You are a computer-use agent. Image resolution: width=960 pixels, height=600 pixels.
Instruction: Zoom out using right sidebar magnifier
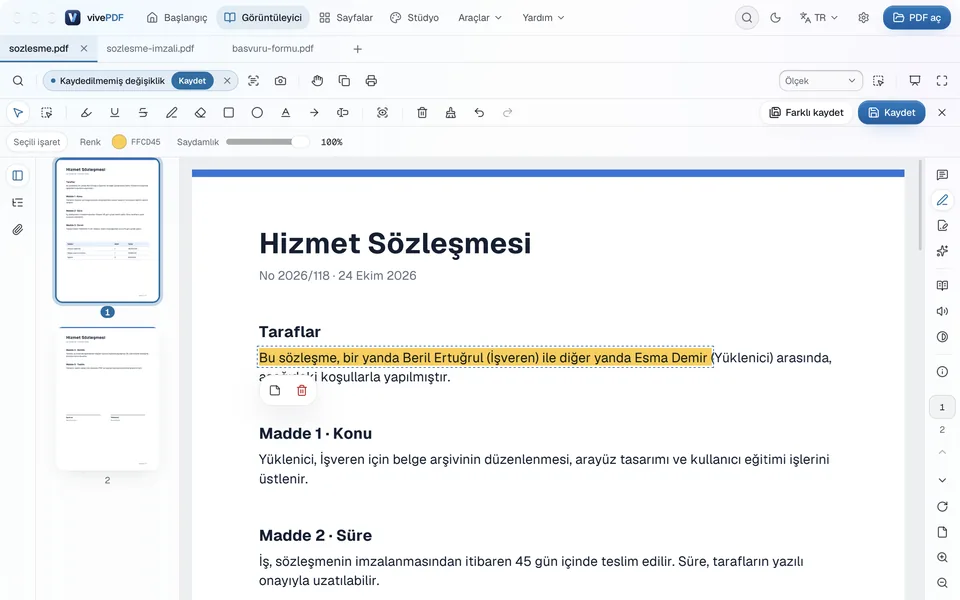942,583
